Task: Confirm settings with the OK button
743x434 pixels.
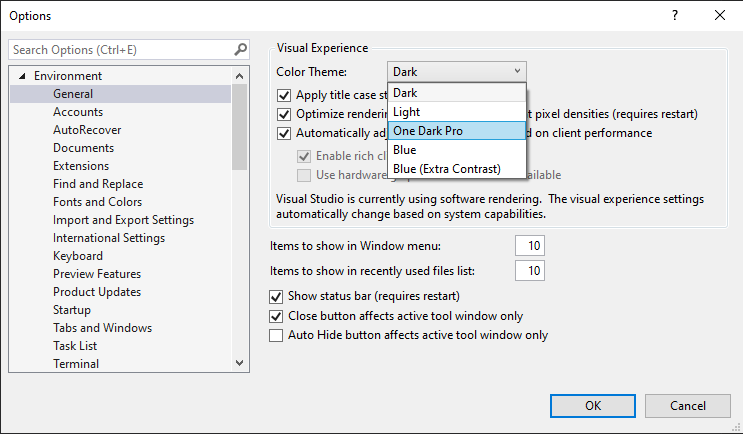Action: (x=593, y=406)
